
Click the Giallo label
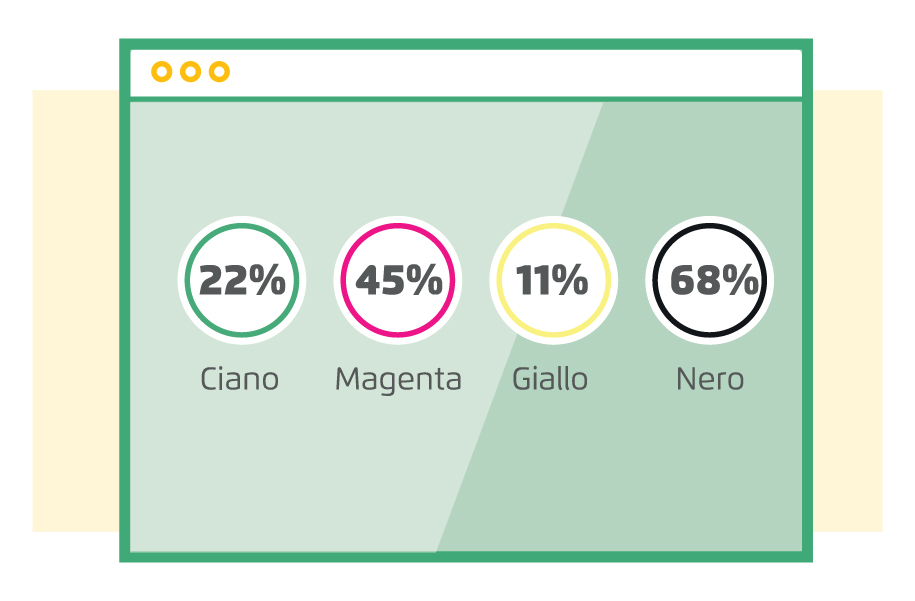[x=550, y=379]
